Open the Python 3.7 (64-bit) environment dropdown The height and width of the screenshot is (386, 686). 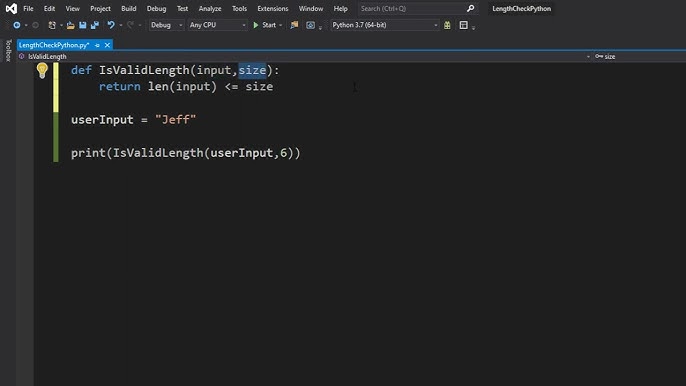tap(385, 25)
